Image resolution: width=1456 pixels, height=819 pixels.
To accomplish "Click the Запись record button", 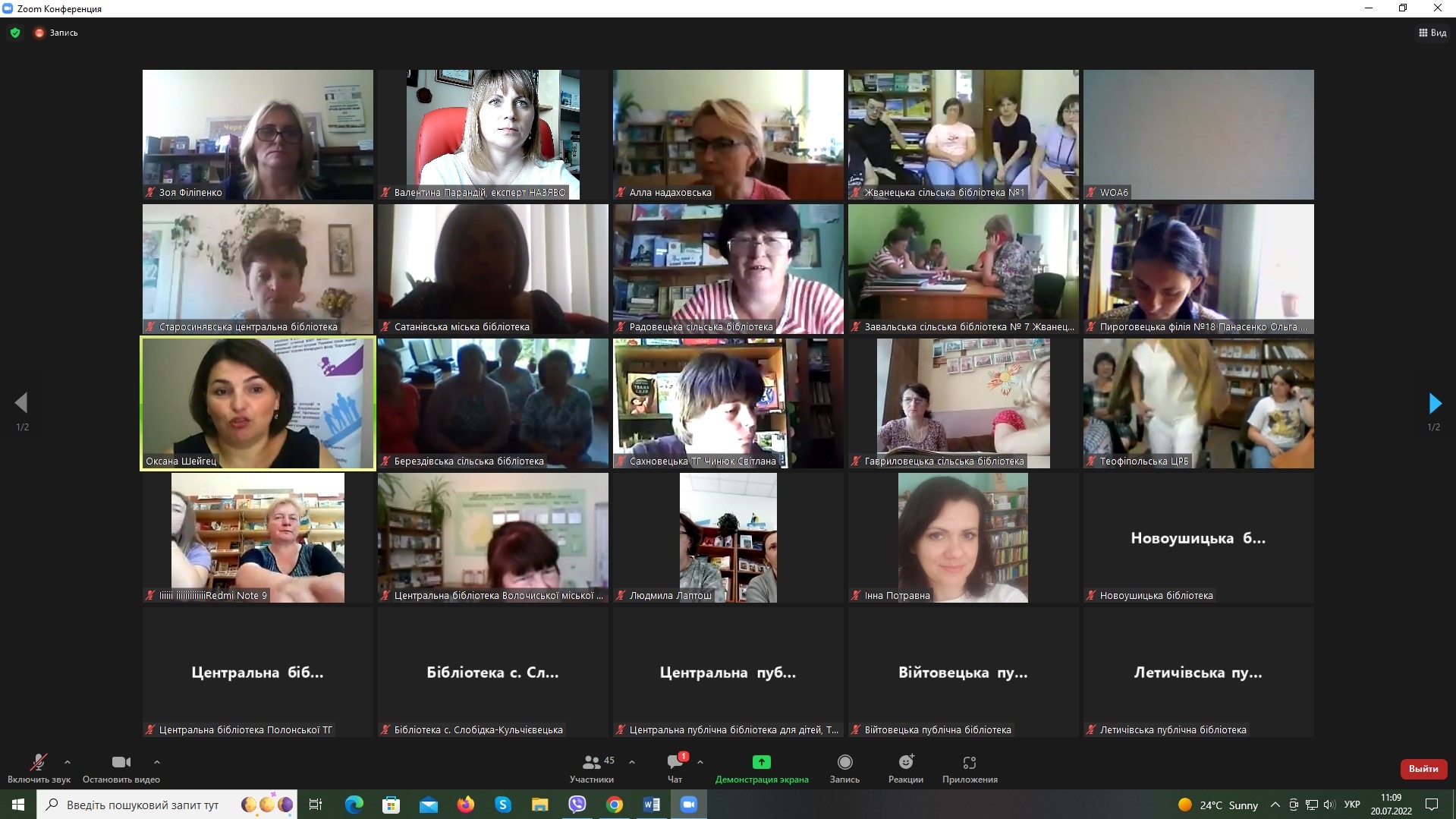I will pos(844,767).
